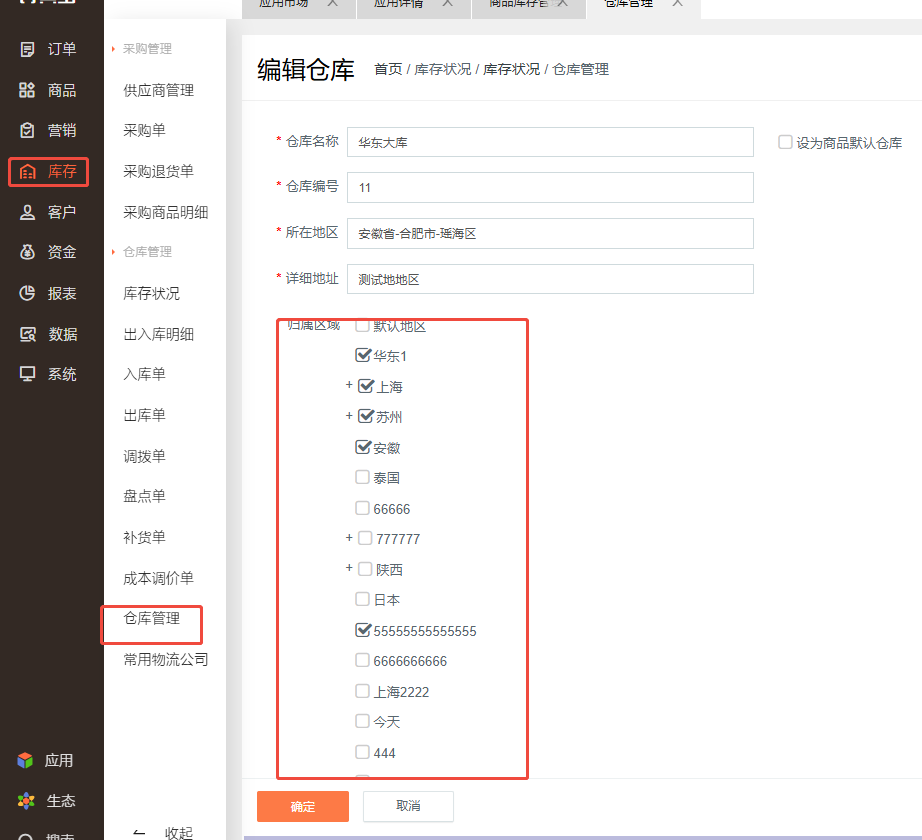Check the 默认地区 region checkbox

362,326
